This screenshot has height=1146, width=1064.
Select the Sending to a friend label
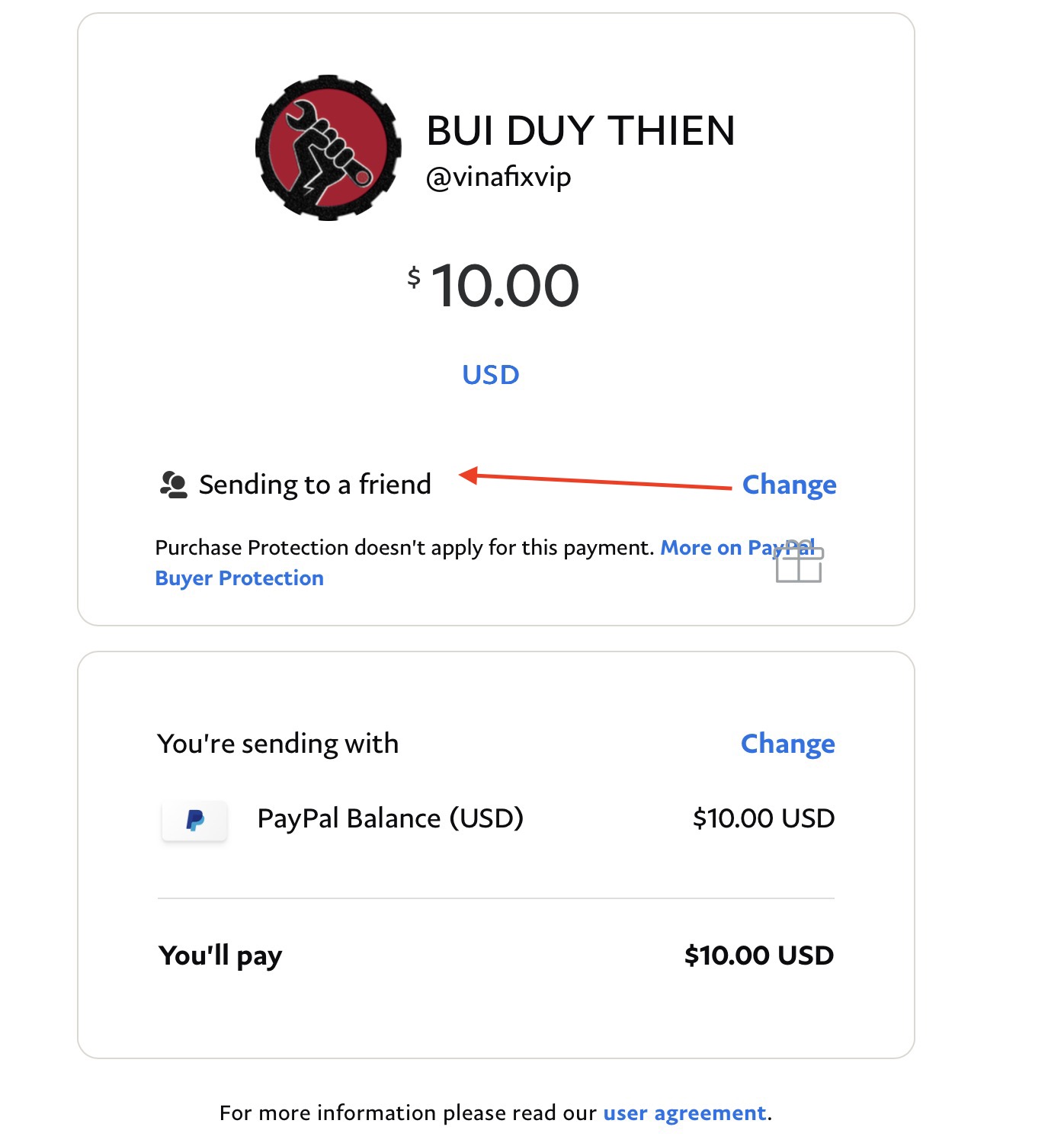click(315, 485)
